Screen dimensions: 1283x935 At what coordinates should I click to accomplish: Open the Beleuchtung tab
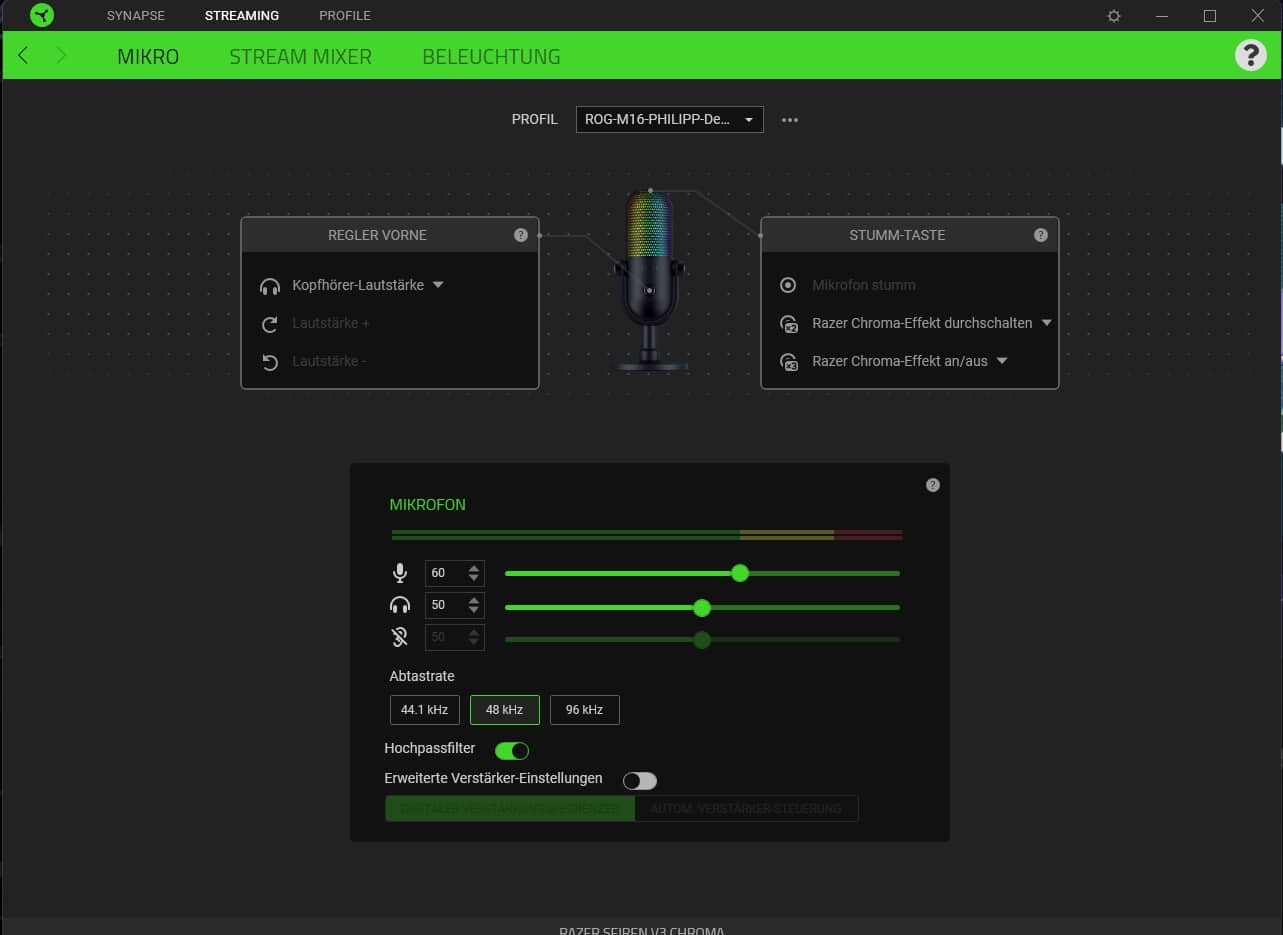pos(491,56)
